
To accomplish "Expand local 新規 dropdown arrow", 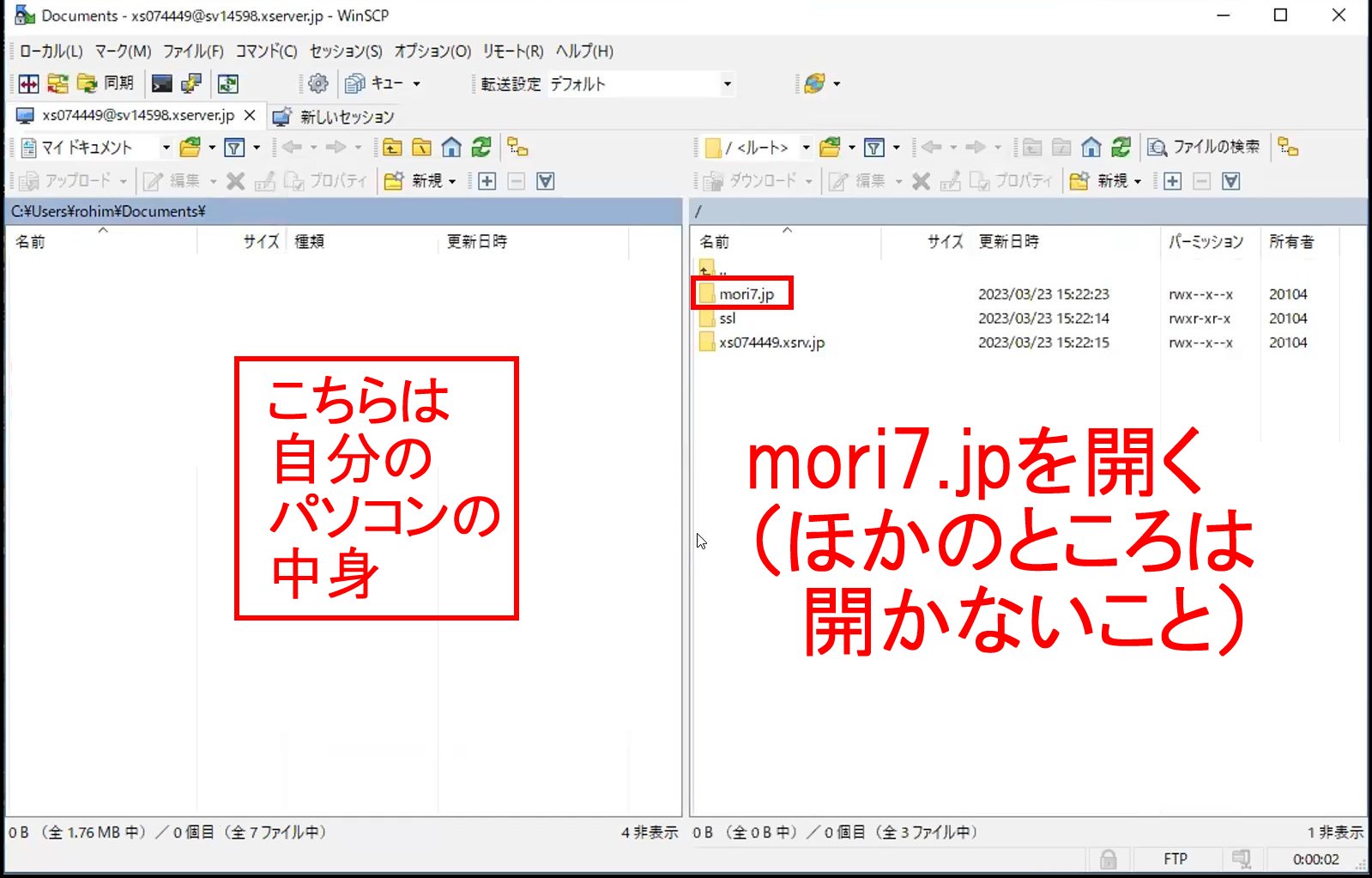I will pos(452,181).
